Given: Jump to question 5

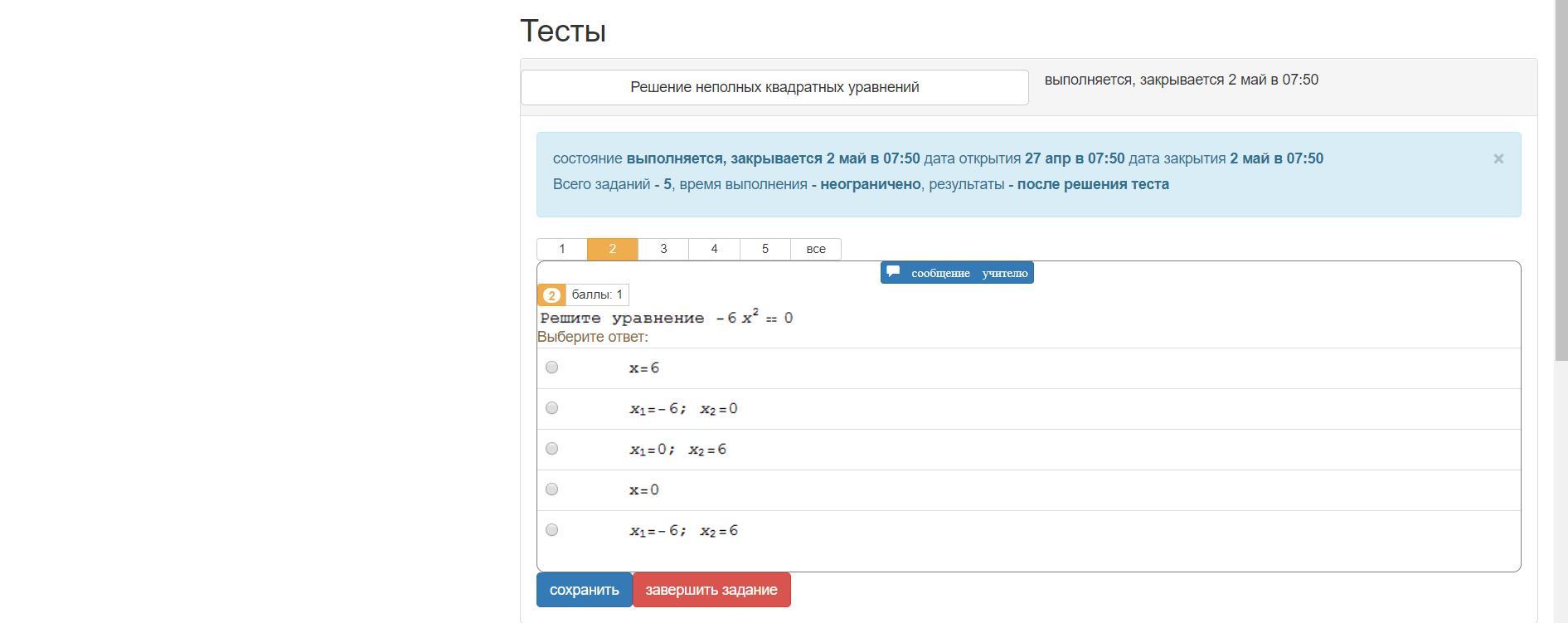Looking at the screenshot, I should (765, 249).
